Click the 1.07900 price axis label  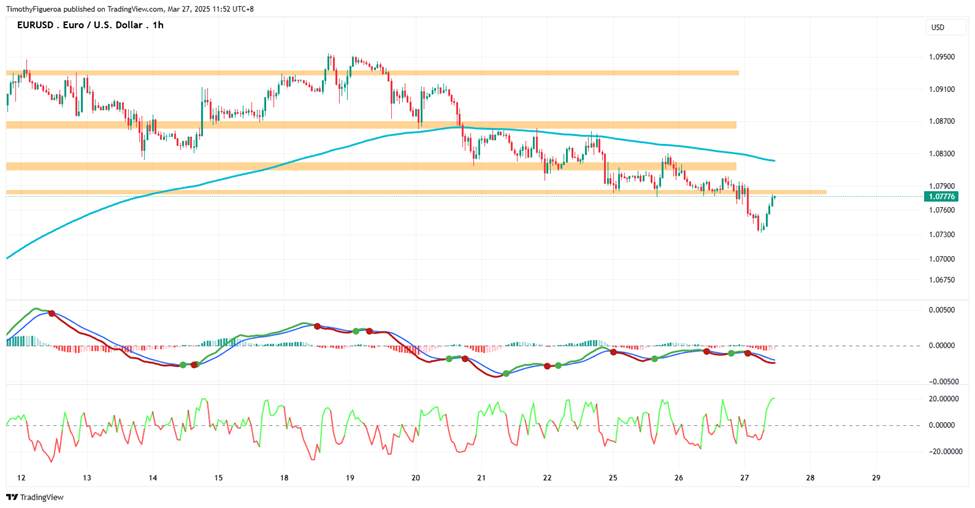942,186
